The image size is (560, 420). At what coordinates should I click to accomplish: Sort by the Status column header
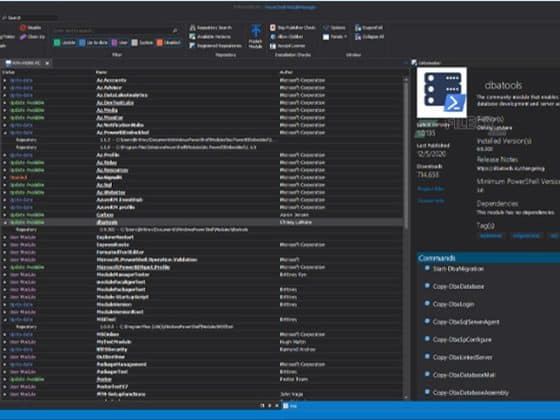[9, 72]
